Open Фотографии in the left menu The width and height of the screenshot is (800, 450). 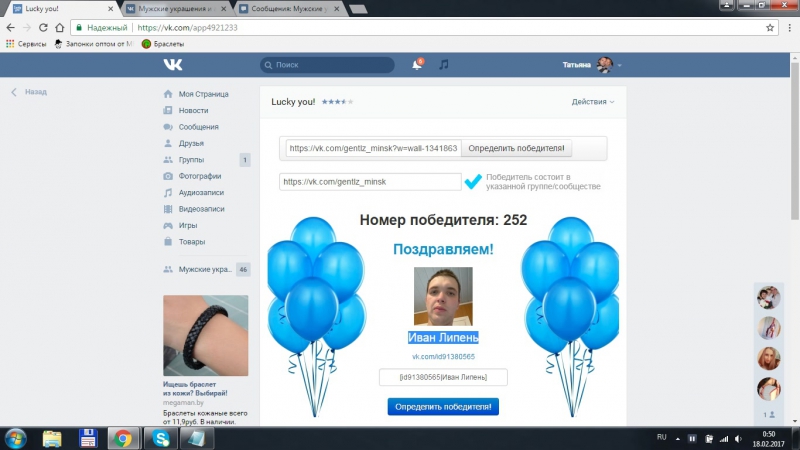[x=200, y=176]
